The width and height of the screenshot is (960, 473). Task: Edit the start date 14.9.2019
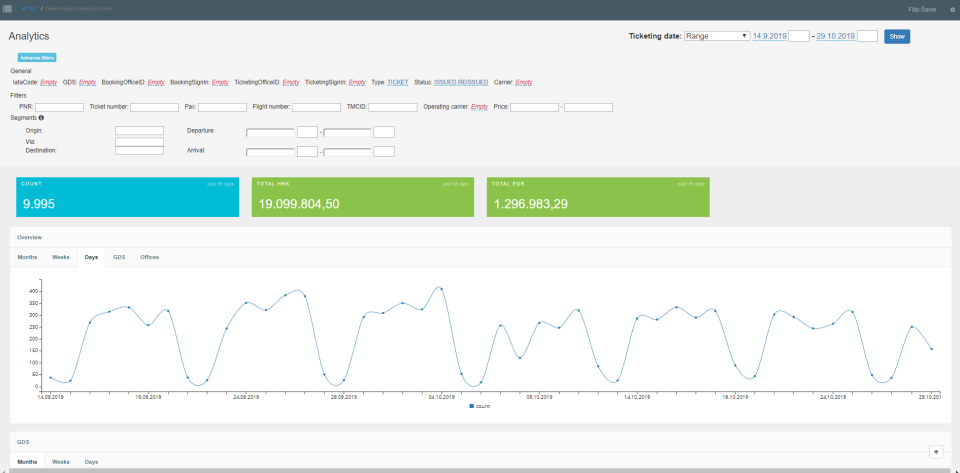pos(770,36)
